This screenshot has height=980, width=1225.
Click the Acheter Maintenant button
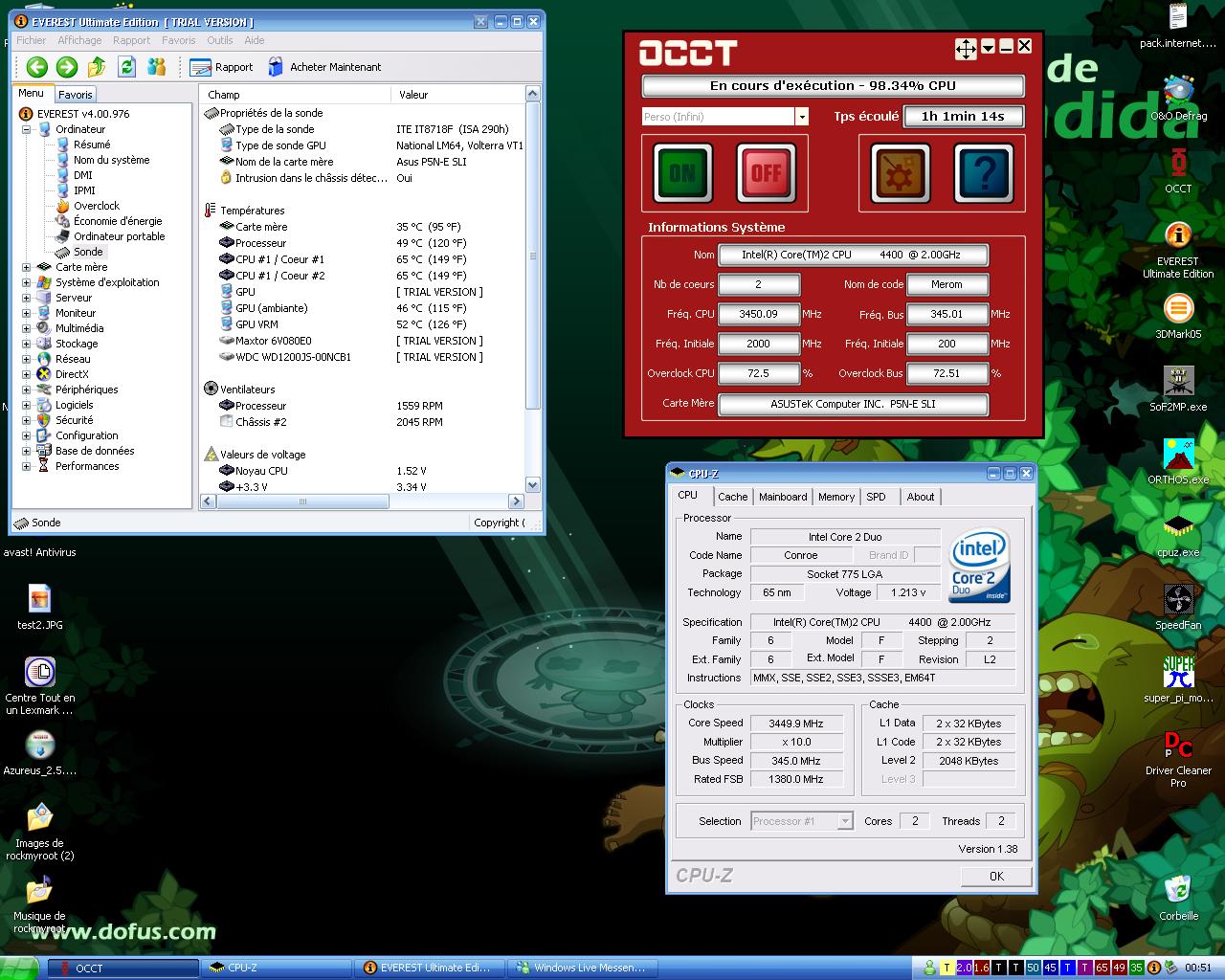tap(324, 67)
